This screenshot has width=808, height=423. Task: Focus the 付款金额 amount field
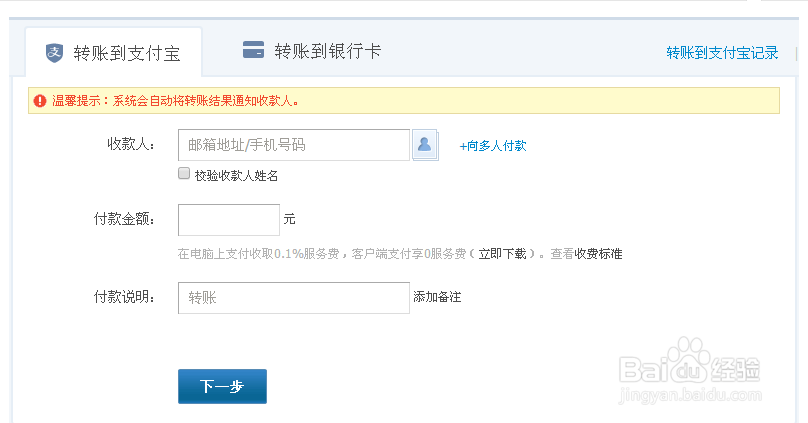coord(229,220)
